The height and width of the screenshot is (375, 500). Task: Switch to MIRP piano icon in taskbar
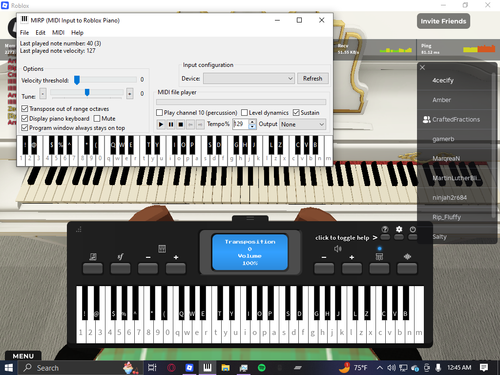pos(207,368)
